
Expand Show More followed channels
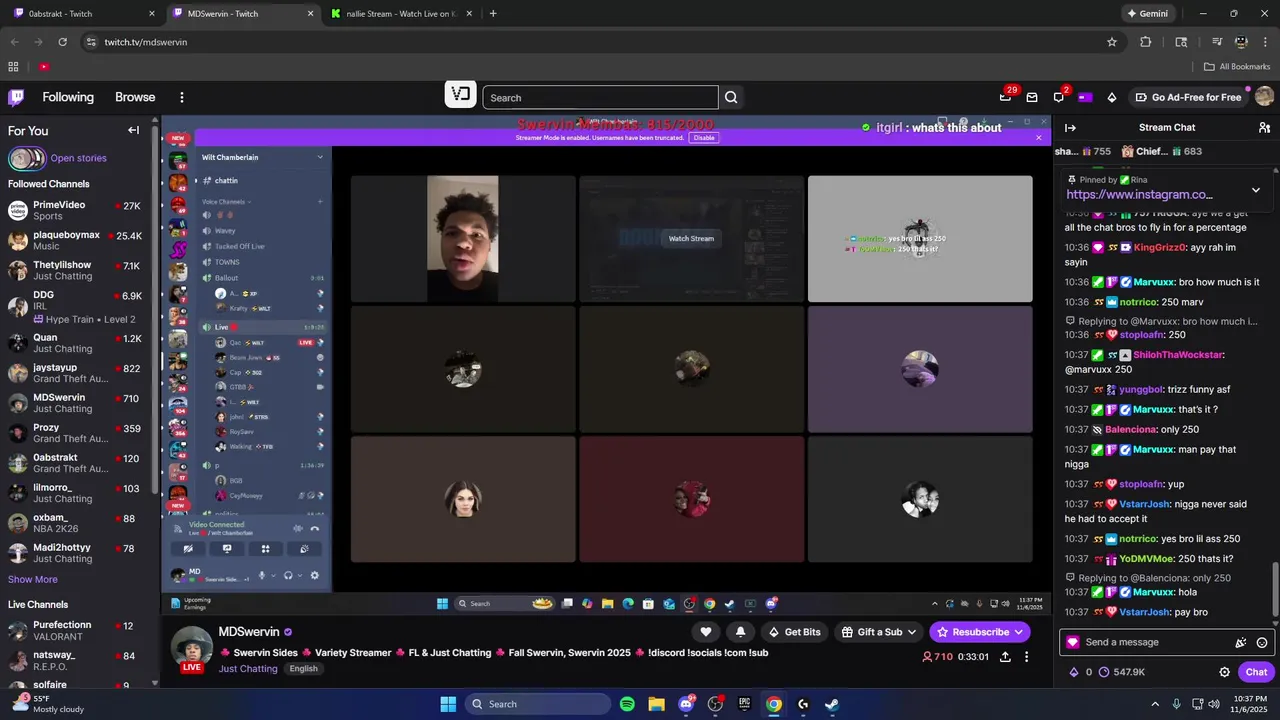[x=33, y=579]
